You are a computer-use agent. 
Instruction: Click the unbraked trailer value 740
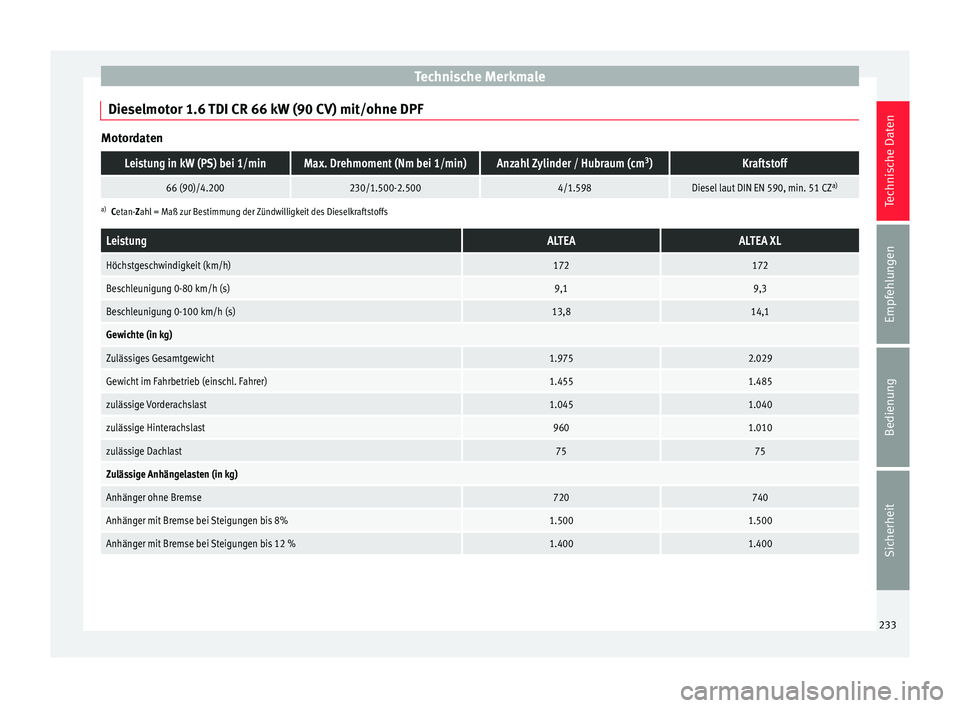click(760, 498)
